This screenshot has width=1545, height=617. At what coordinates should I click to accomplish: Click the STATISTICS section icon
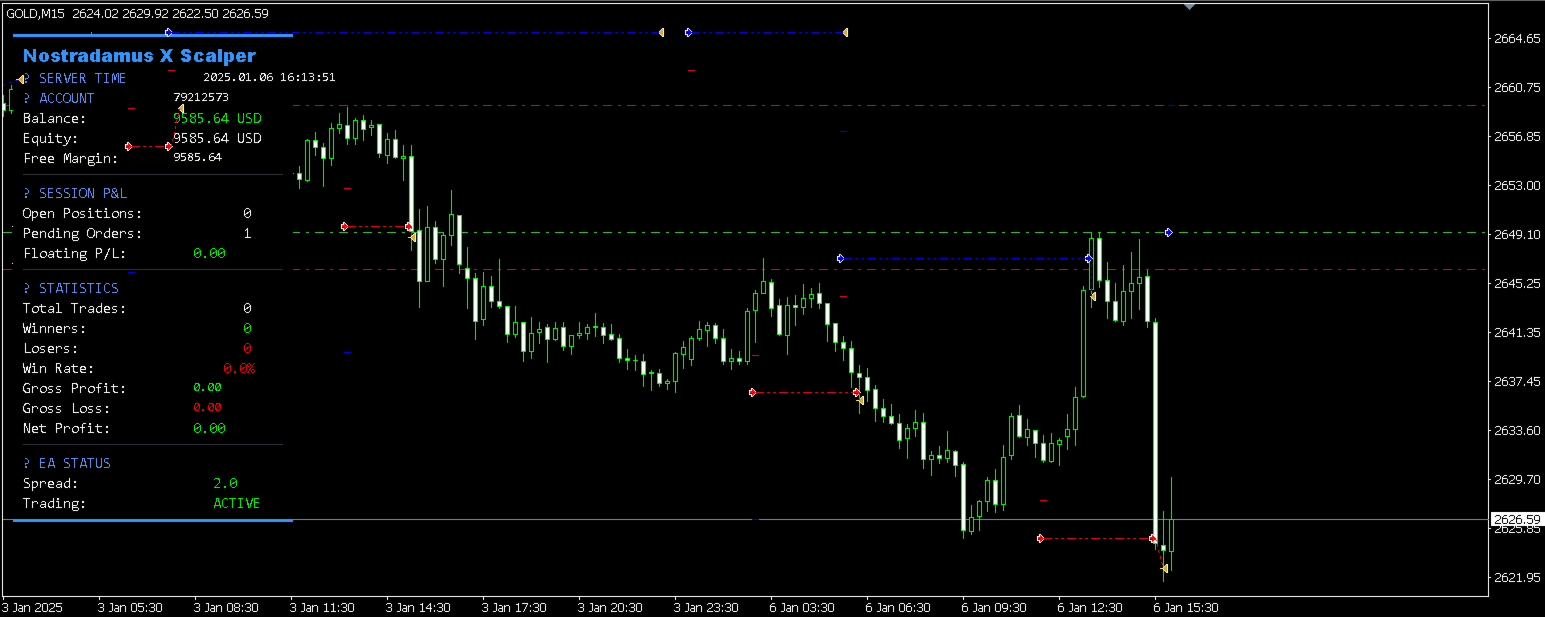tap(25, 288)
